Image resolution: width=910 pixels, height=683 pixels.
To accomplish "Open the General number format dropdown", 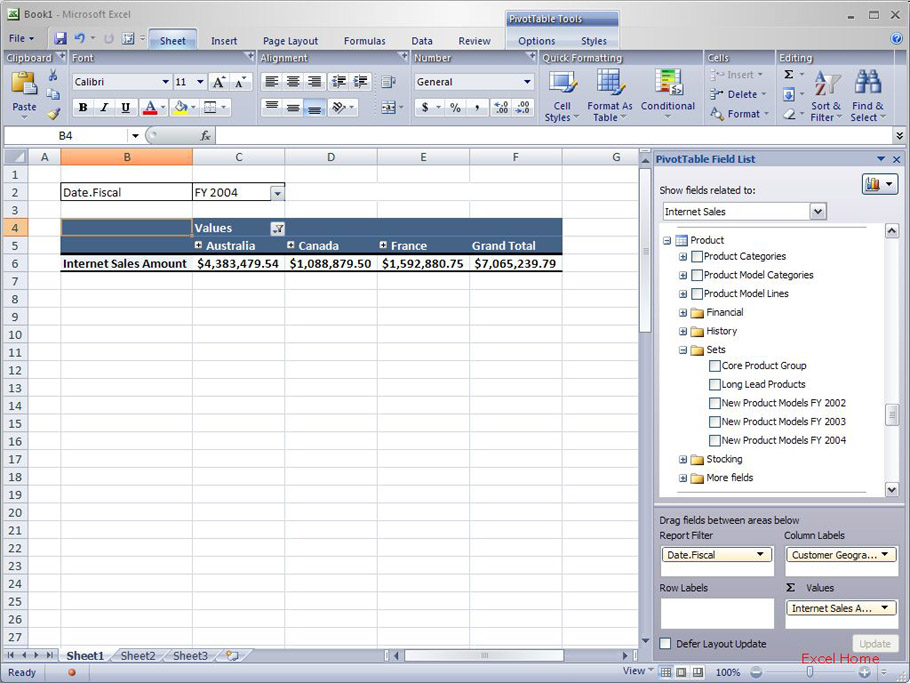I will 527,82.
